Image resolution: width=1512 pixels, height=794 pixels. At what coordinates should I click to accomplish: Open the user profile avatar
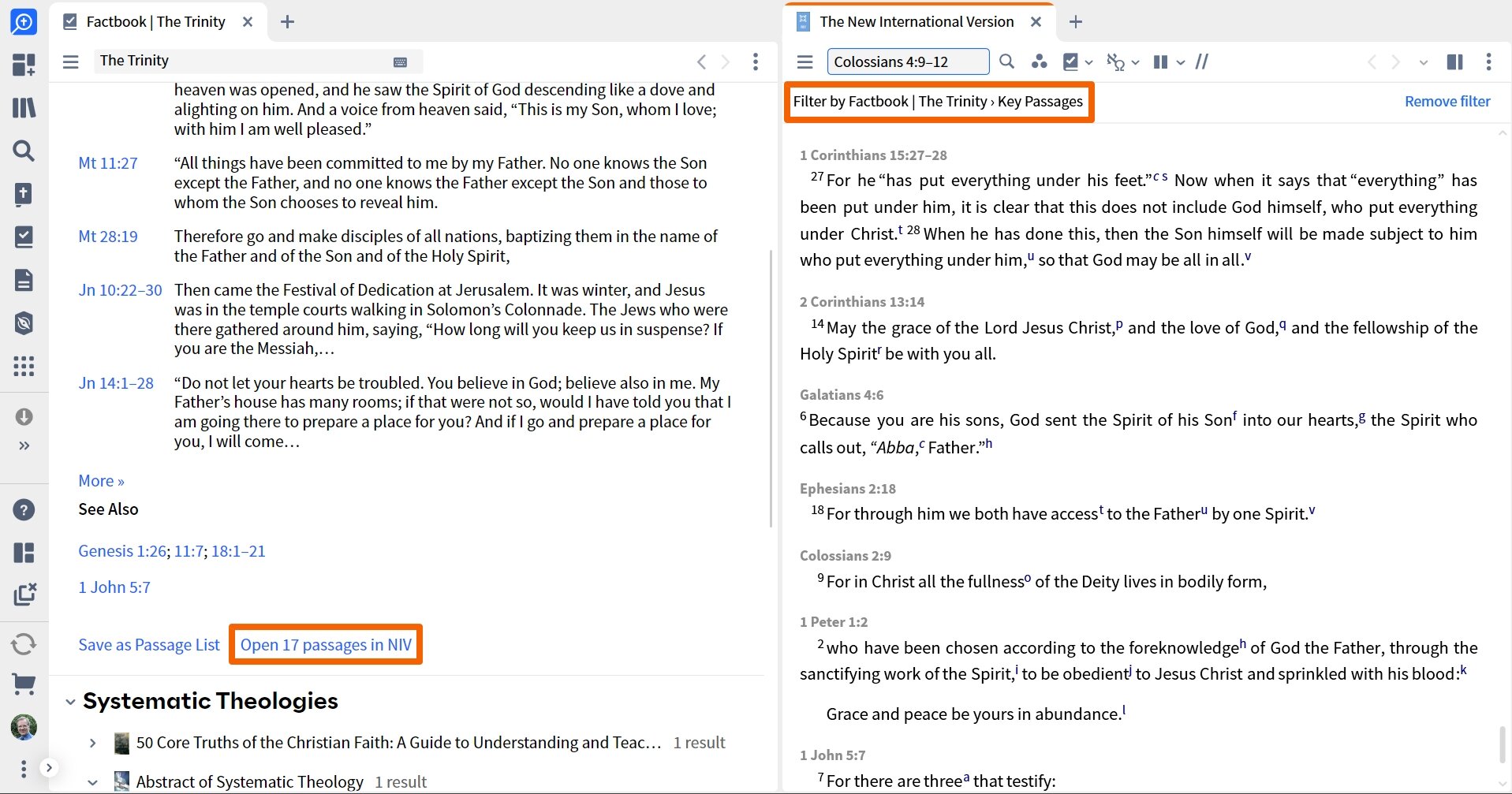[24, 727]
